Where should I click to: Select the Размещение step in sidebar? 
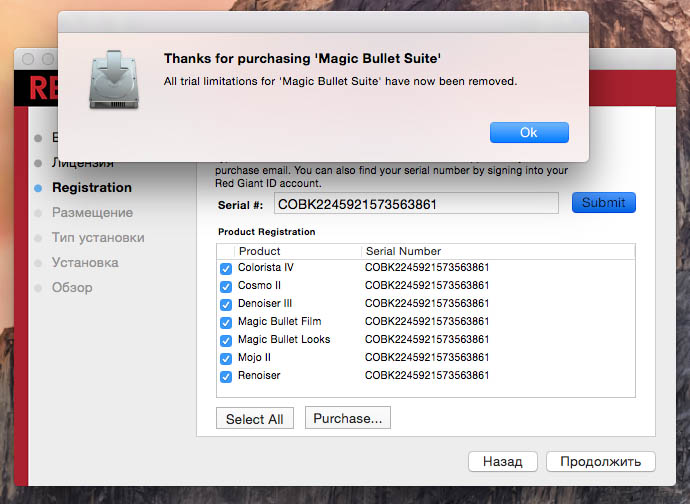point(92,213)
